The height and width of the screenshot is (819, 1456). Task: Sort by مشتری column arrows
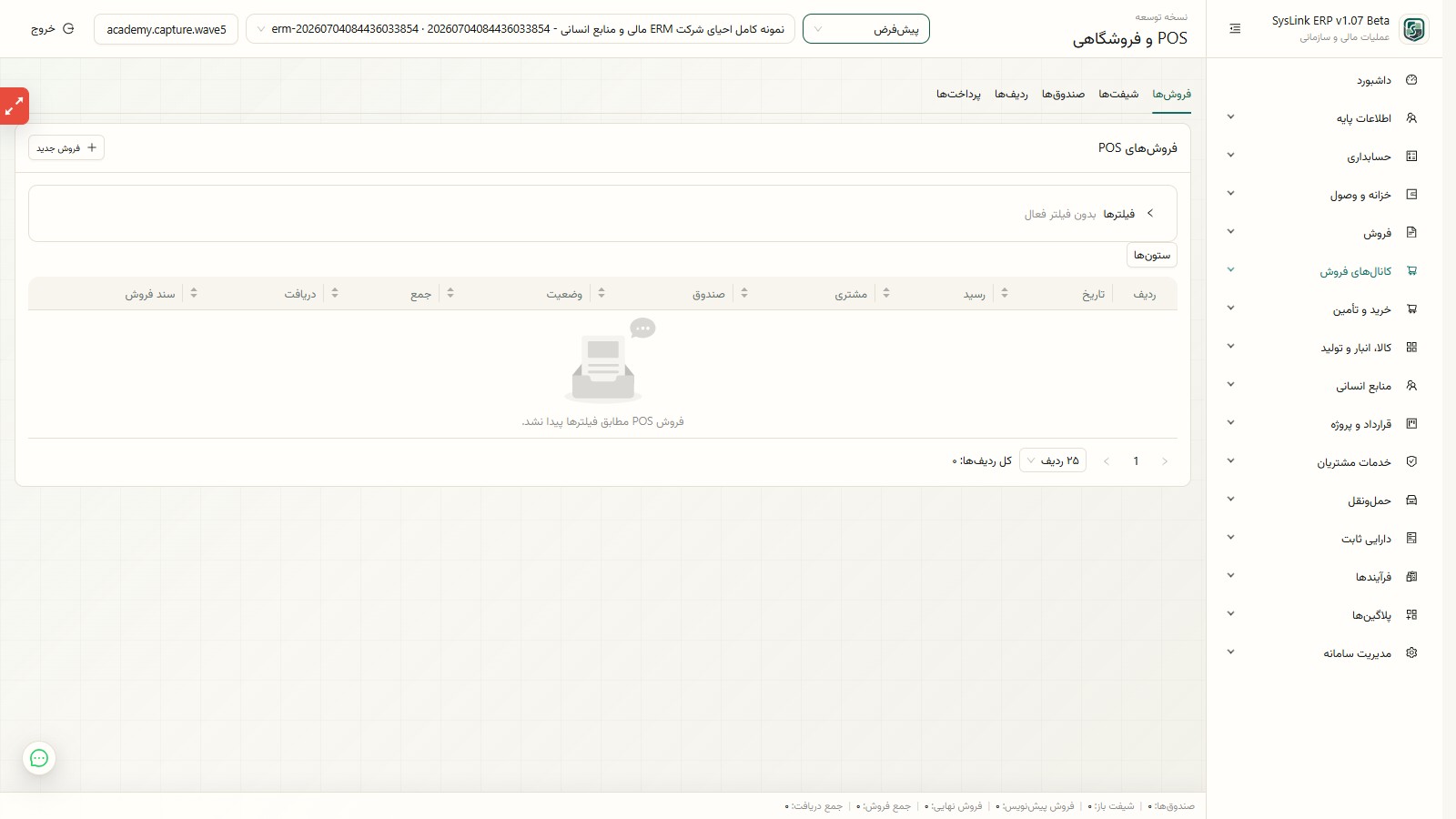[744, 293]
